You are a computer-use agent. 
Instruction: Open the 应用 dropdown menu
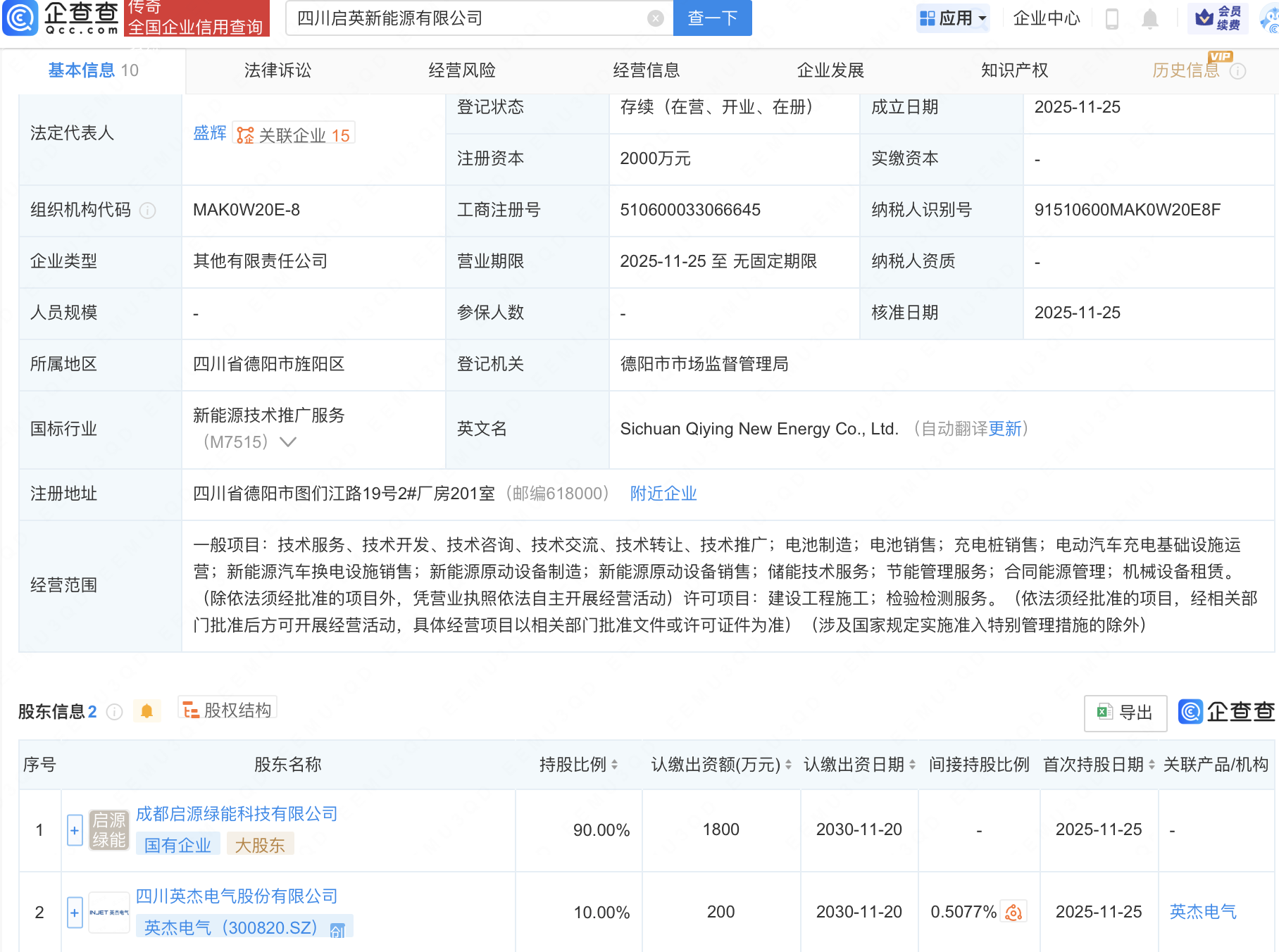pos(953,18)
